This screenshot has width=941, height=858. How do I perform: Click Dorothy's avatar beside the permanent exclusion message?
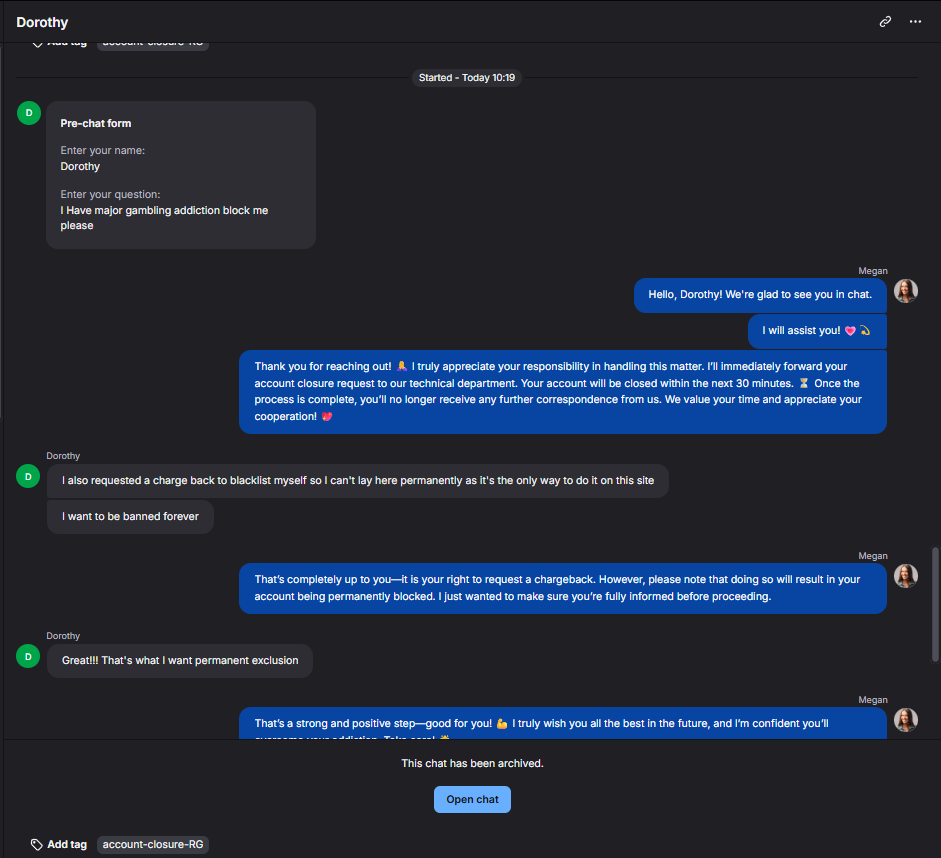[28, 656]
